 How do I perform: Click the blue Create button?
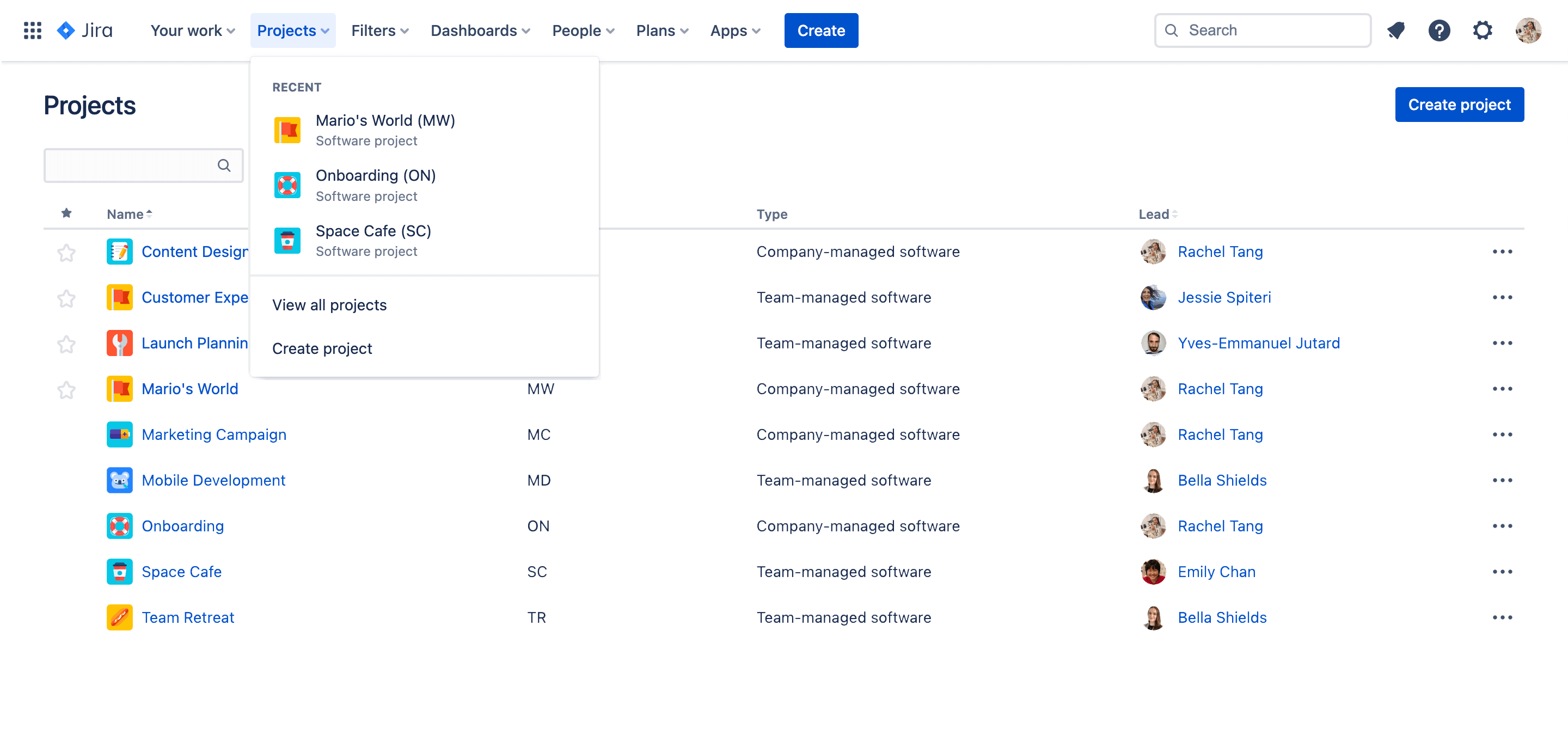tap(821, 30)
